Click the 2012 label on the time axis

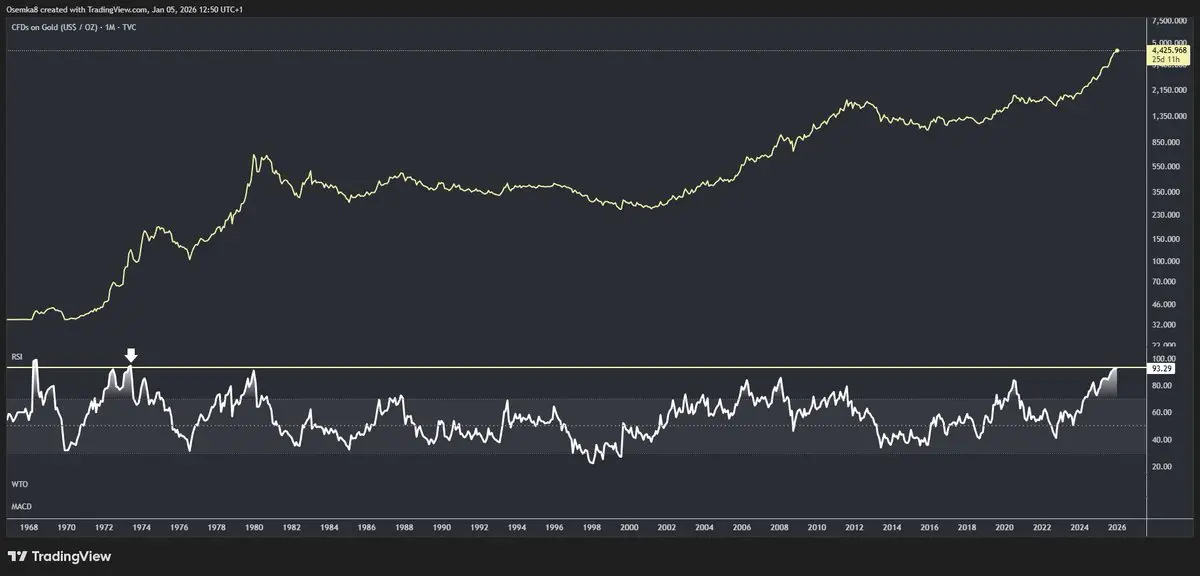point(854,526)
